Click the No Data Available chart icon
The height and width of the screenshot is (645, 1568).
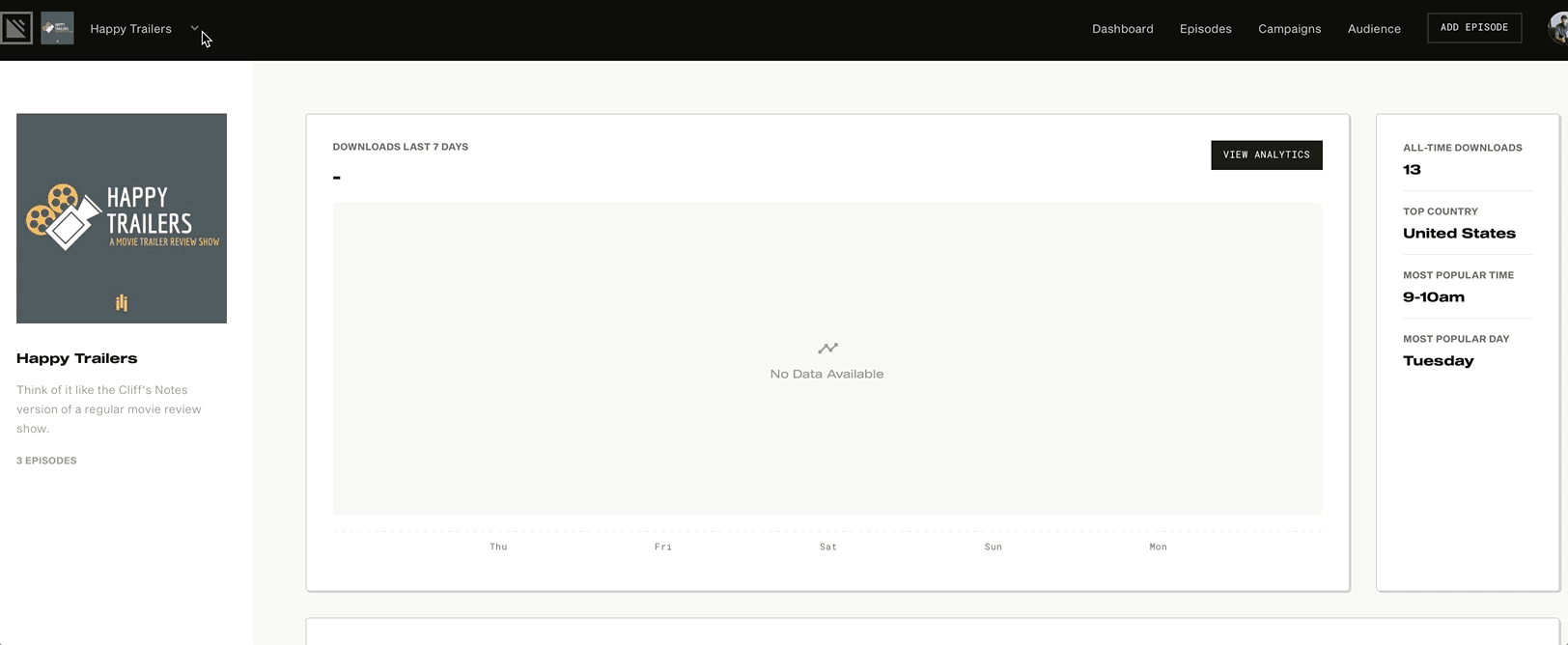827,348
